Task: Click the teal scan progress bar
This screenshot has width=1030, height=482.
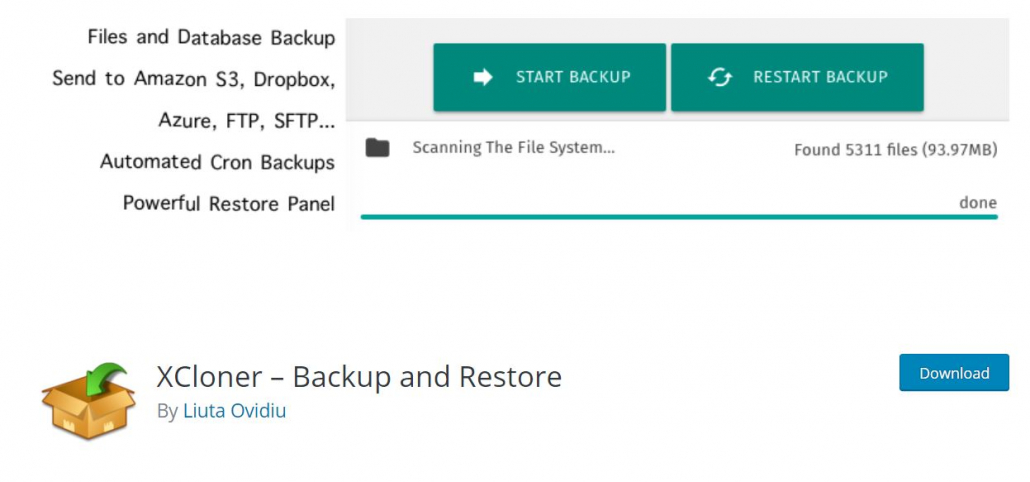Action: 678,216
